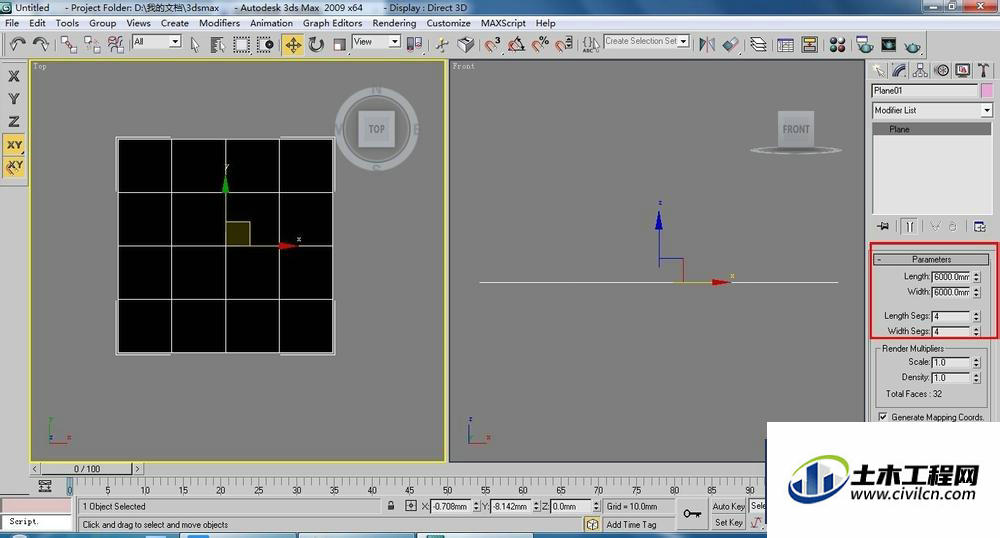This screenshot has width=1000, height=538.
Task: Select the Select and Link tool
Action: 69,44
